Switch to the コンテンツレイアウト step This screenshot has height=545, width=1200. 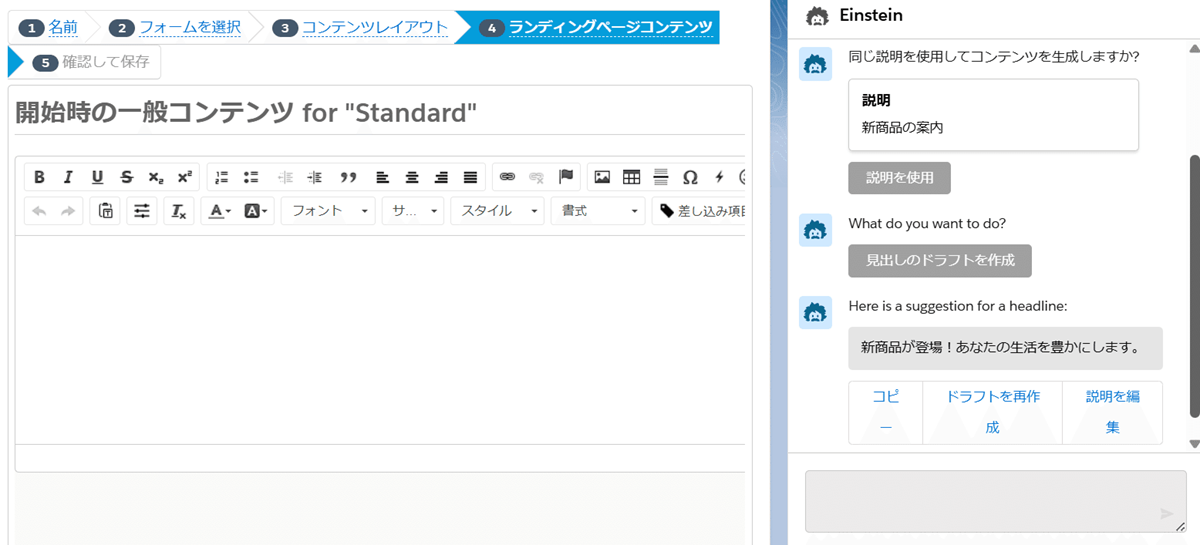click(x=374, y=27)
